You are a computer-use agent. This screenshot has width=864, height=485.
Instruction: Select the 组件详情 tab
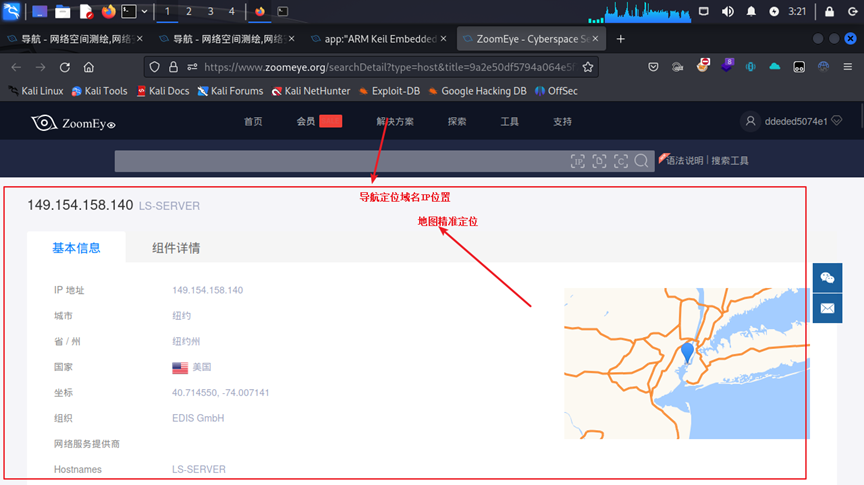pos(176,248)
